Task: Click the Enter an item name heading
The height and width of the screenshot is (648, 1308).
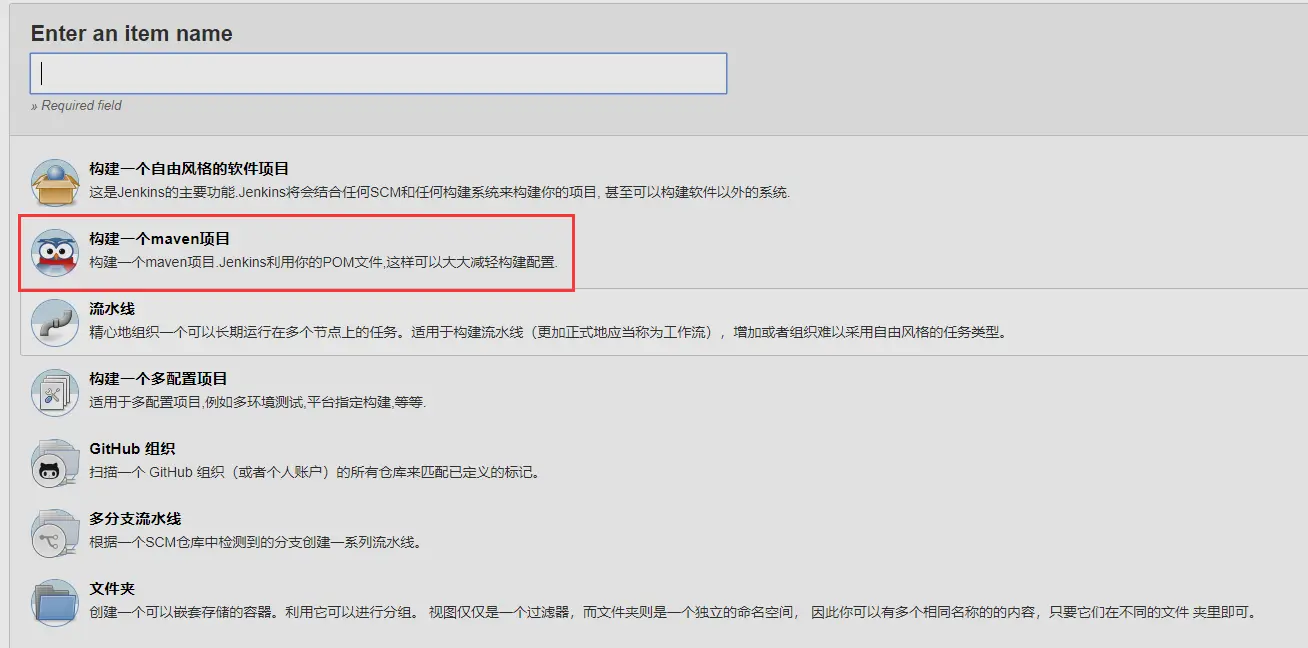Action: (x=131, y=33)
